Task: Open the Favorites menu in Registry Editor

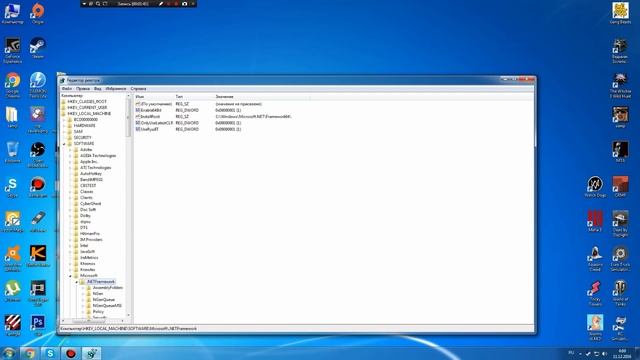Action: coord(116,89)
